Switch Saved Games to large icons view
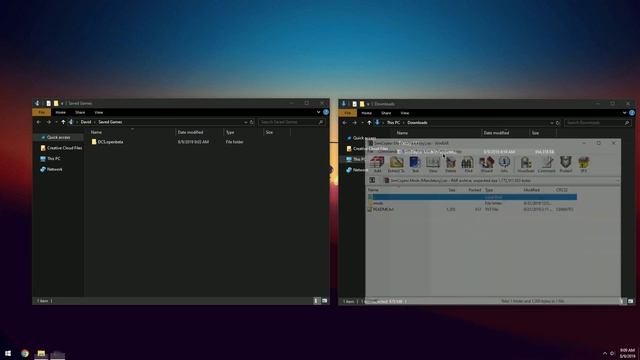This screenshot has width=640, height=360. click(x=324, y=301)
